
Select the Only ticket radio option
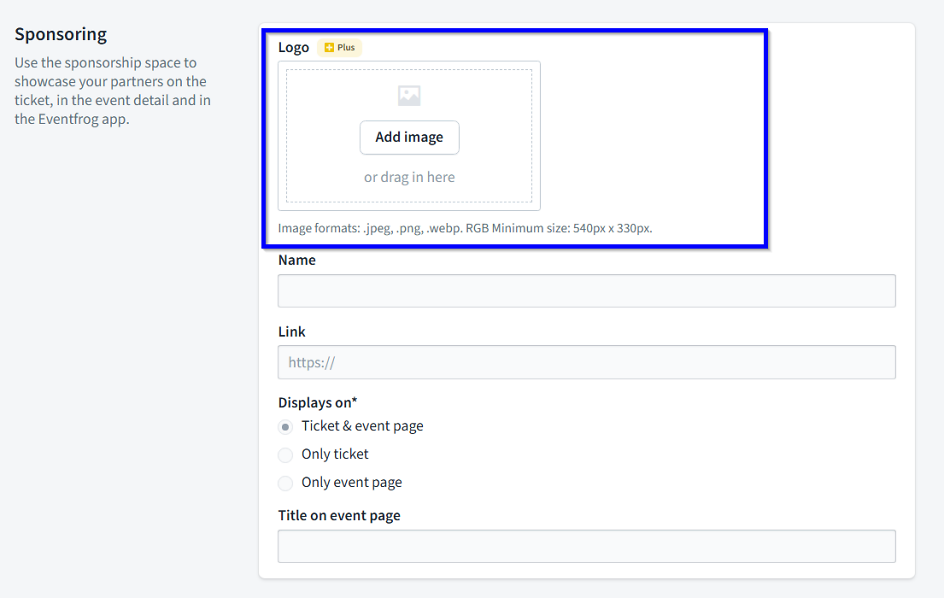point(286,455)
